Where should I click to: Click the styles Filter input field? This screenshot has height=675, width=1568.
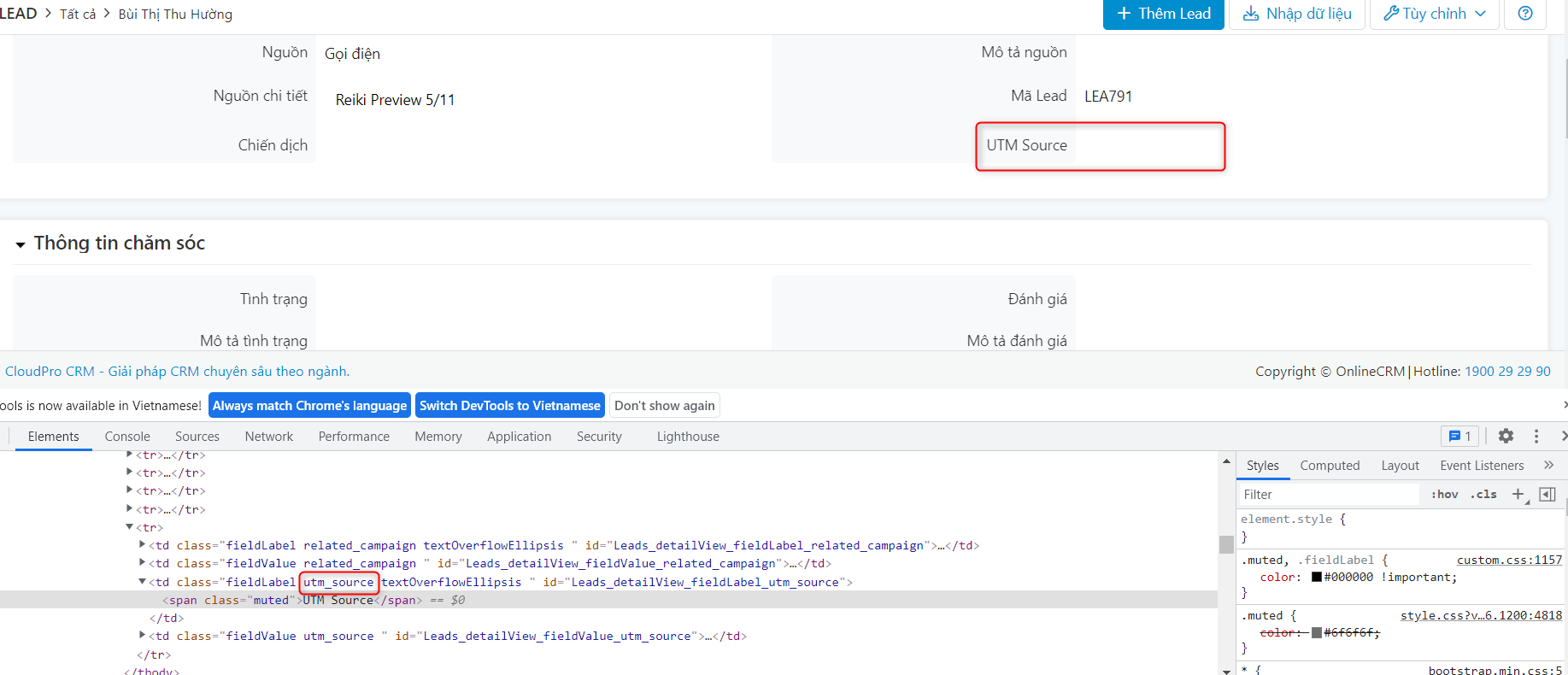coord(1329,494)
